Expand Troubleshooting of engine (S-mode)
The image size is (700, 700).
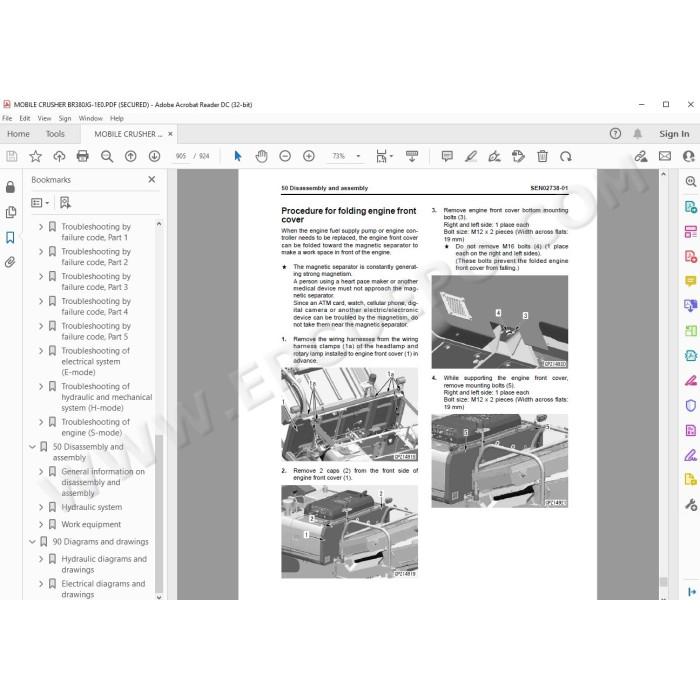click(41, 422)
